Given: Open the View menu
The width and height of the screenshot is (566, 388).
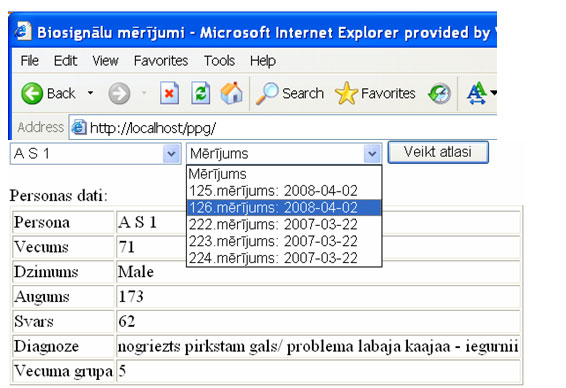Looking at the screenshot, I should (x=105, y=61).
